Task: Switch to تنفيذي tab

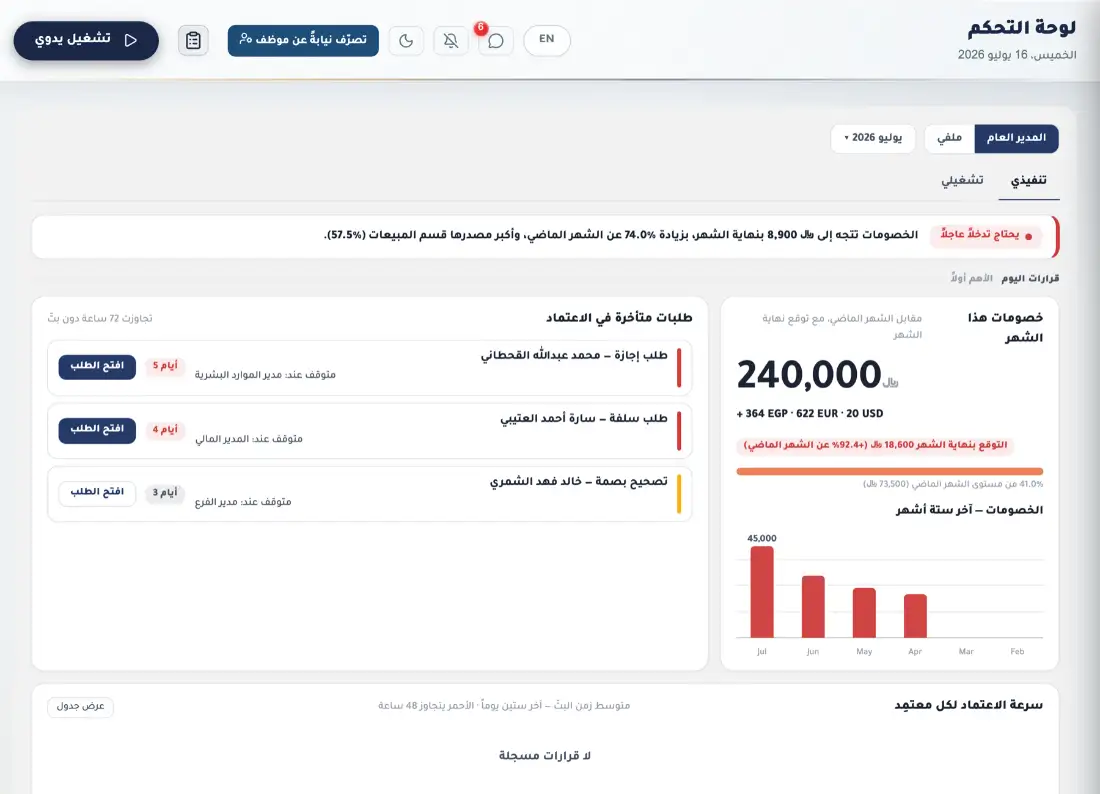Action: click(1028, 181)
